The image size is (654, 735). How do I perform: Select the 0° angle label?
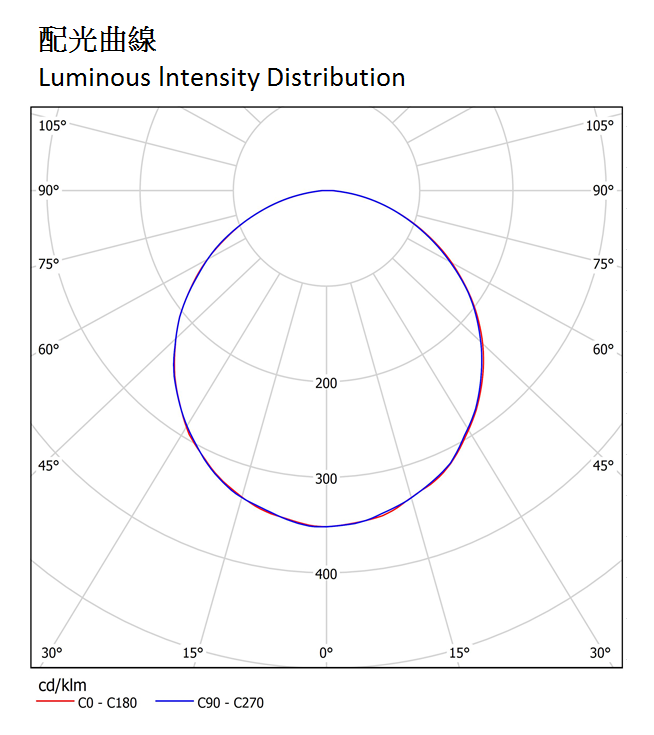tap(326, 653)
